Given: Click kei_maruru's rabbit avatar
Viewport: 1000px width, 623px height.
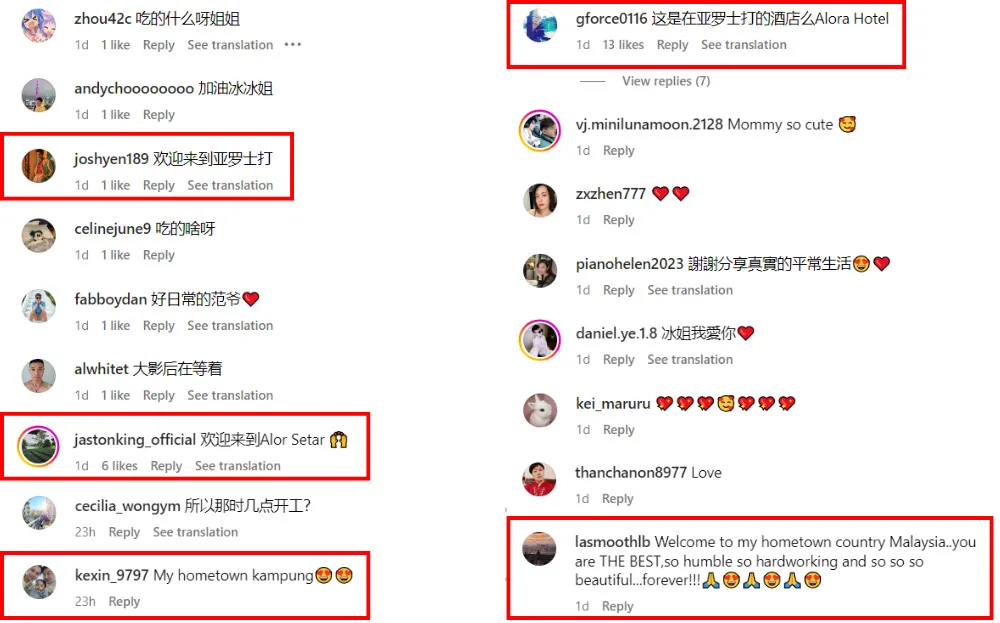Looking at the screenshot, I should pyautogui.click(x=540, y=410).
